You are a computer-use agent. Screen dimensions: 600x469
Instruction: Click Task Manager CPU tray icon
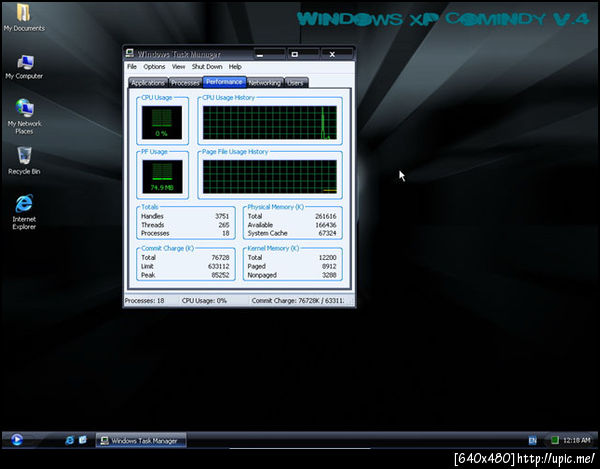click(554, 440)
